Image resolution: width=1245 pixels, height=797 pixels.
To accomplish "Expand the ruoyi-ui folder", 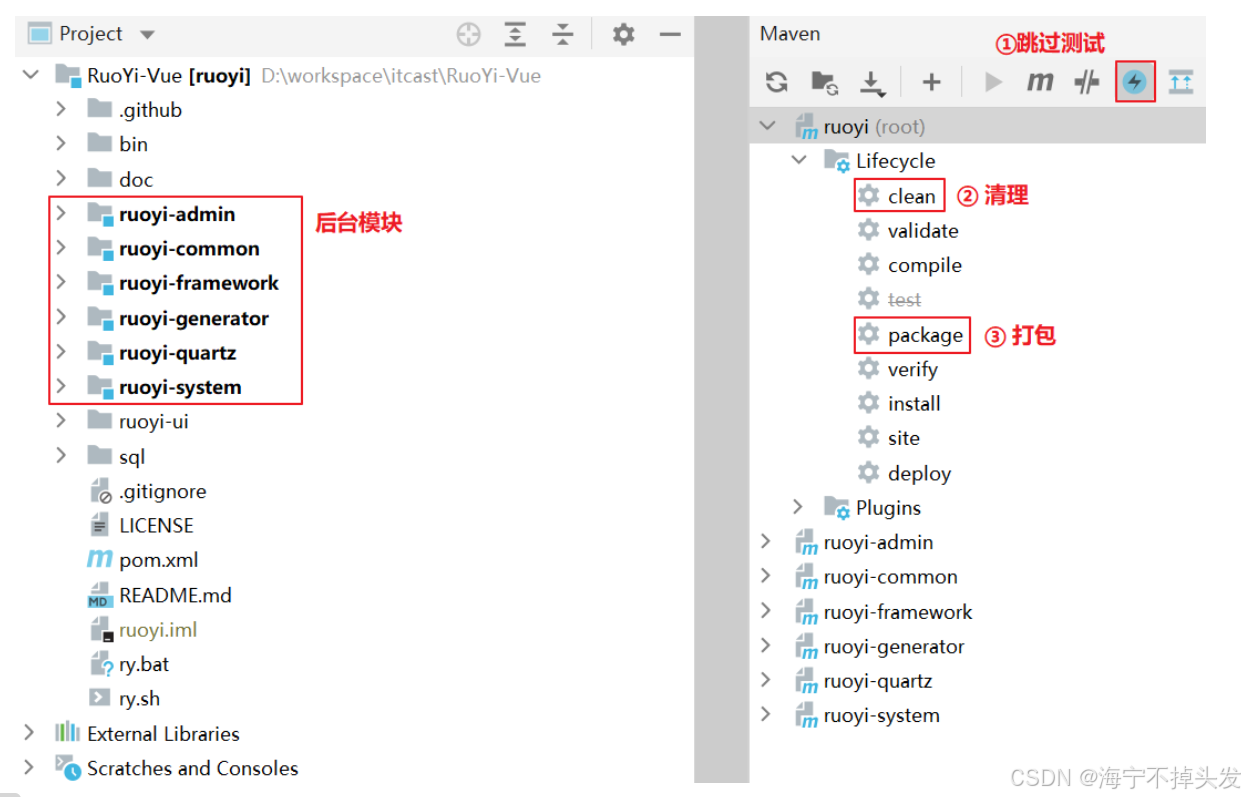I will [x=61, y=420].
